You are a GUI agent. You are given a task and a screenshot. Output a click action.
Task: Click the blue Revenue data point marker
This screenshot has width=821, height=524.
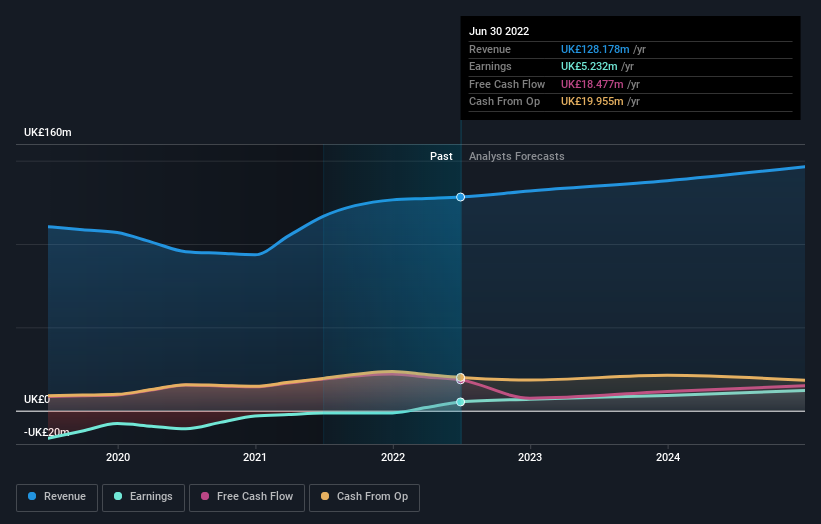460,197
